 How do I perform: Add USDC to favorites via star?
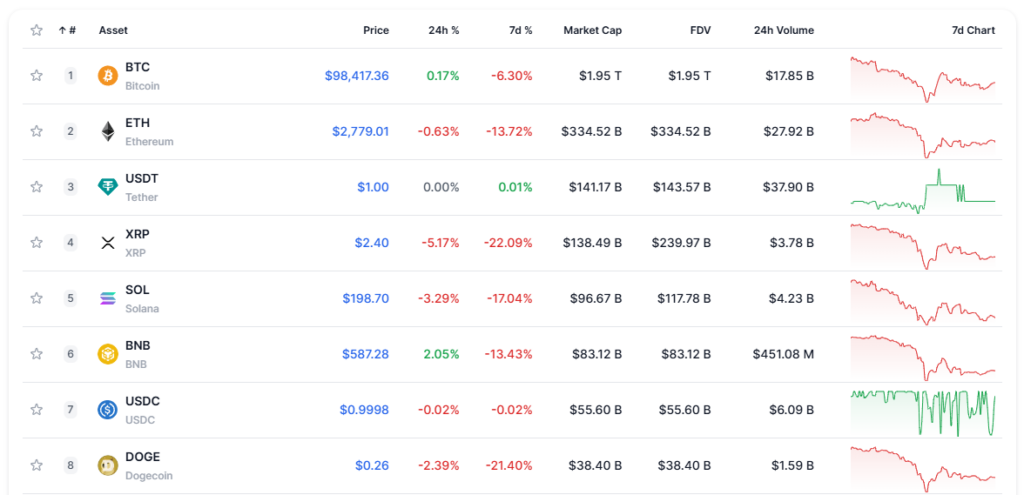37,410
